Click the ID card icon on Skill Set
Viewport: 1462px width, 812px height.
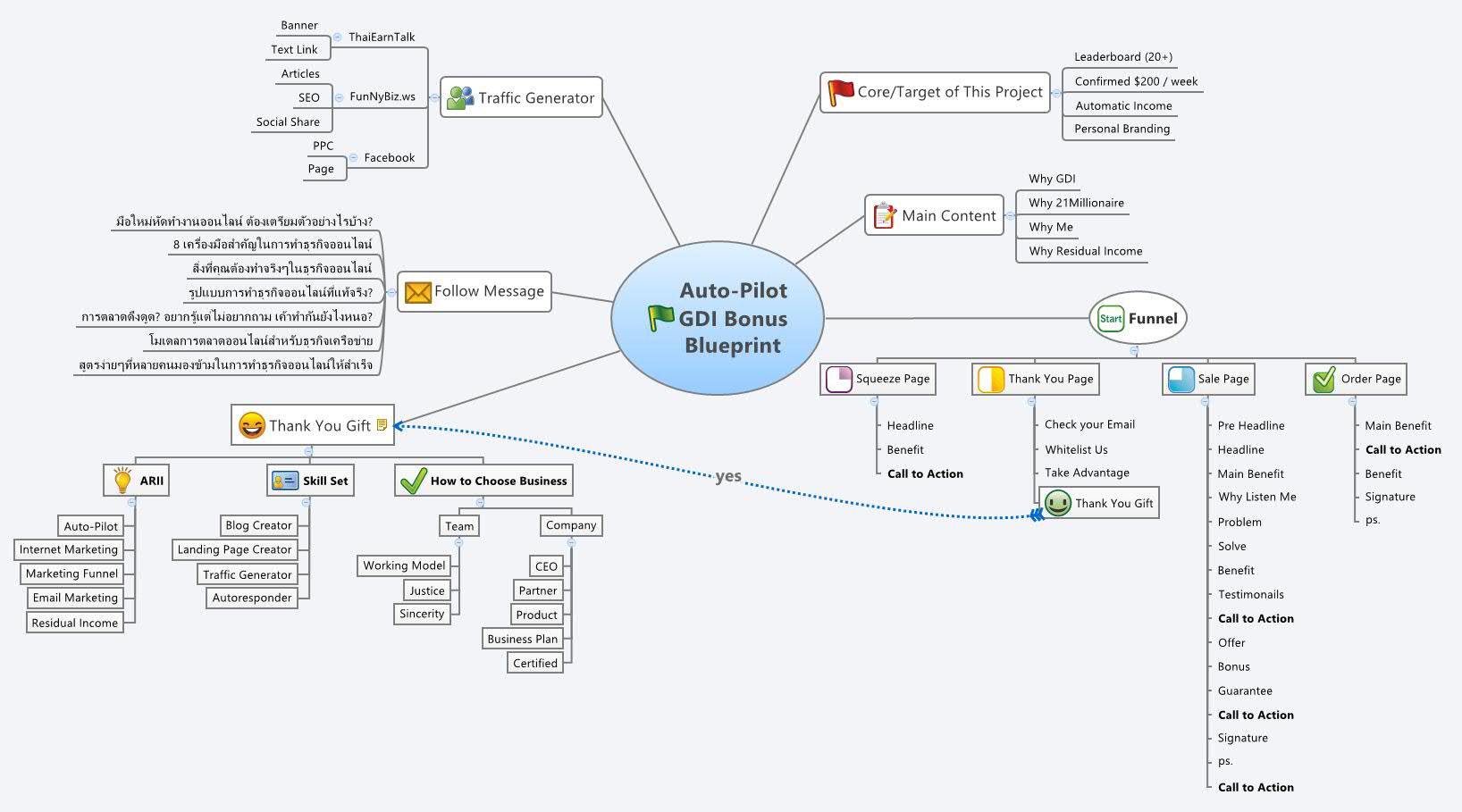click(x=285, y=481)
